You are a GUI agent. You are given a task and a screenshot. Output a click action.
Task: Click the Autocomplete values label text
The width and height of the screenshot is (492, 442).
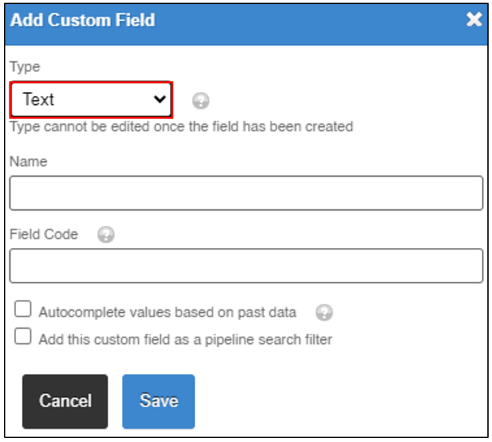[x=167, y=312]
